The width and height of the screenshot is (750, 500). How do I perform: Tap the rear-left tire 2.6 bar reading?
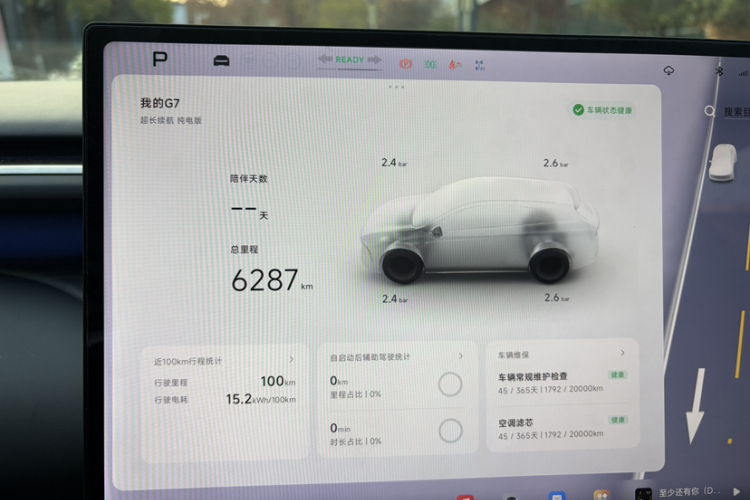556,163
